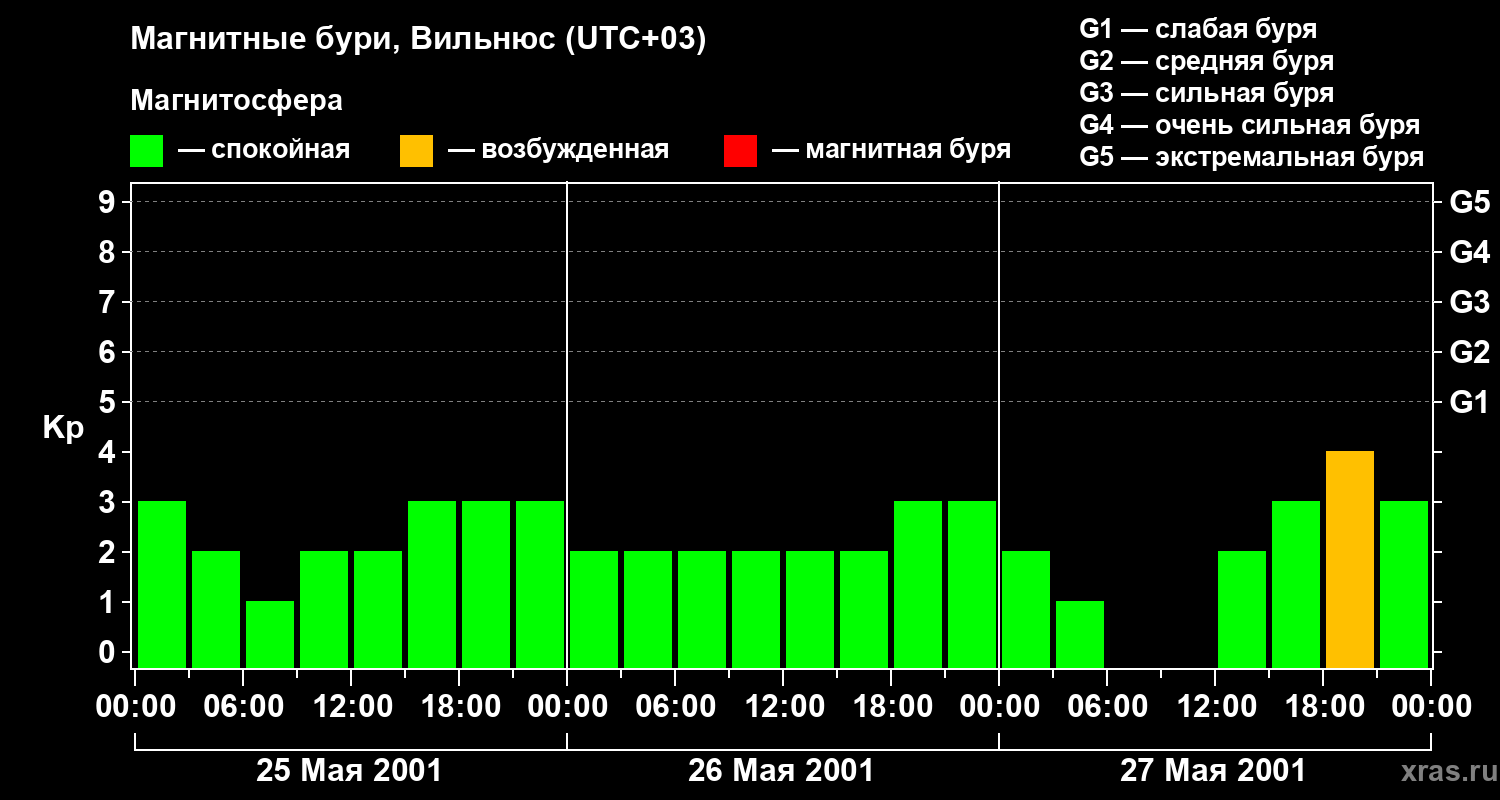Click the '— спокойная' legend label

point(264,150)
